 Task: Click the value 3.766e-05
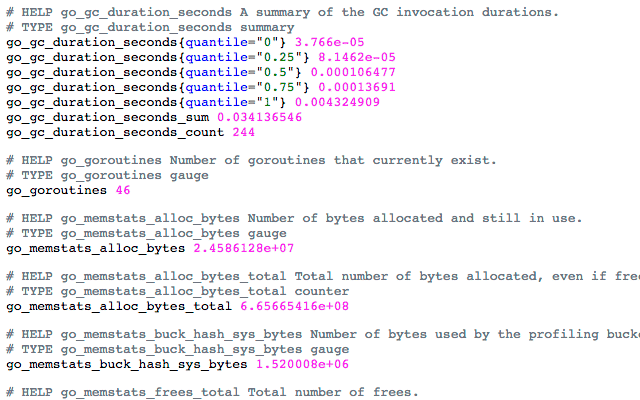coord(329,42)
